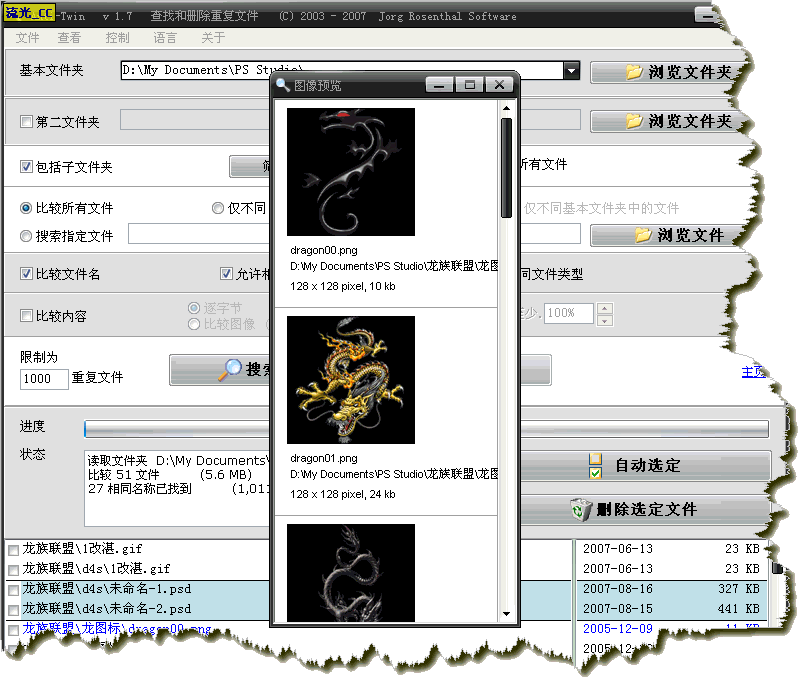The height and width of the screenshot is (682, 800).
Task: Click the folder icon in 第二文件夹 browse button
Action: coord(634,121)
